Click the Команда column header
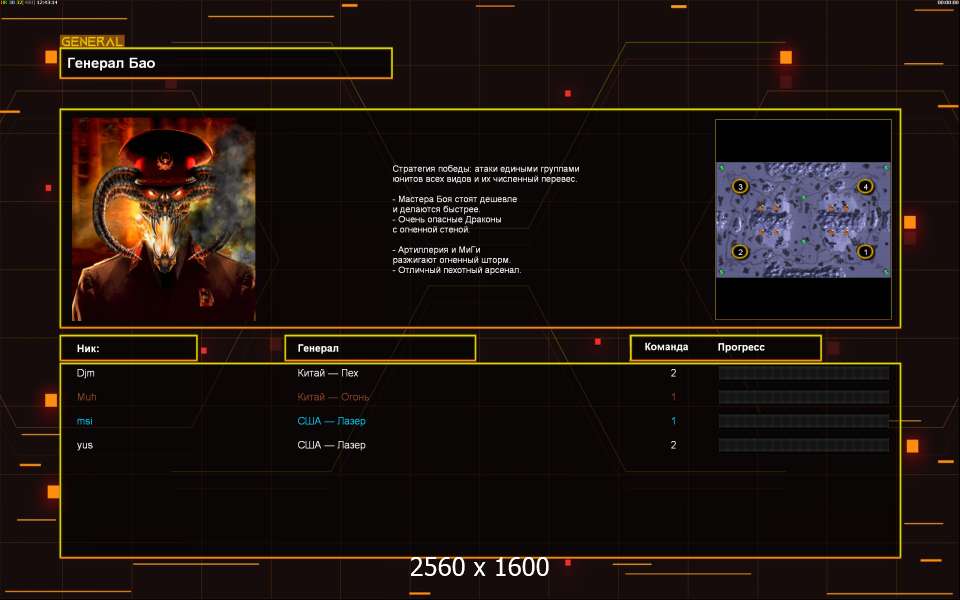This screenshot has width=960, height=600. [x=666, y=347]
